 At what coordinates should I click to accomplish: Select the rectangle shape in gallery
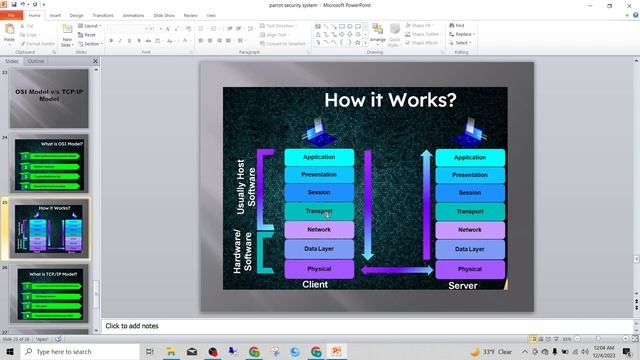342,26
